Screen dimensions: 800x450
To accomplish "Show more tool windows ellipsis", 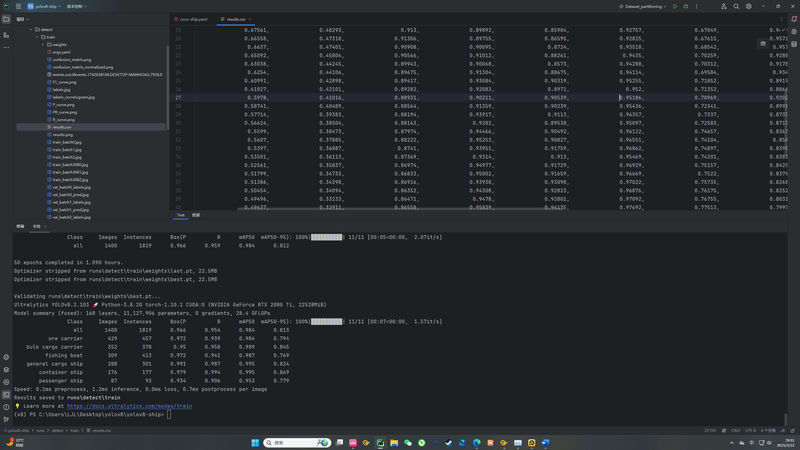I will point(6,47).
